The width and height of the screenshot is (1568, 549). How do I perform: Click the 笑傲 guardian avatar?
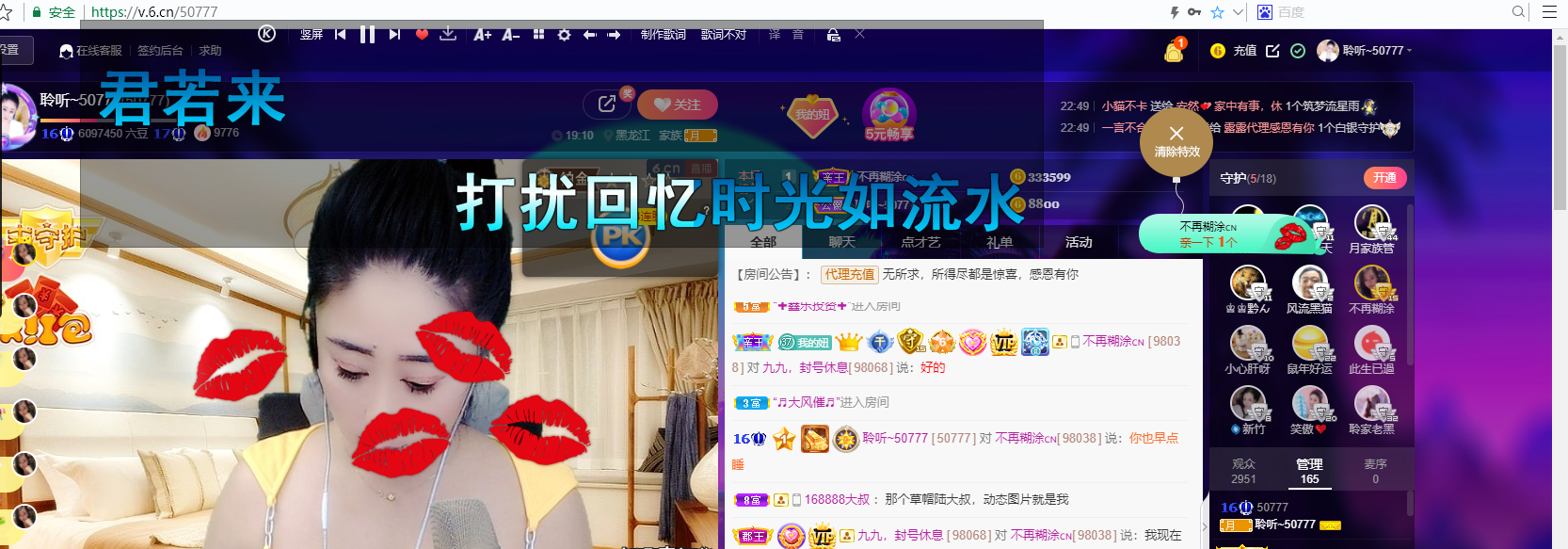[x=1310, y=404]
